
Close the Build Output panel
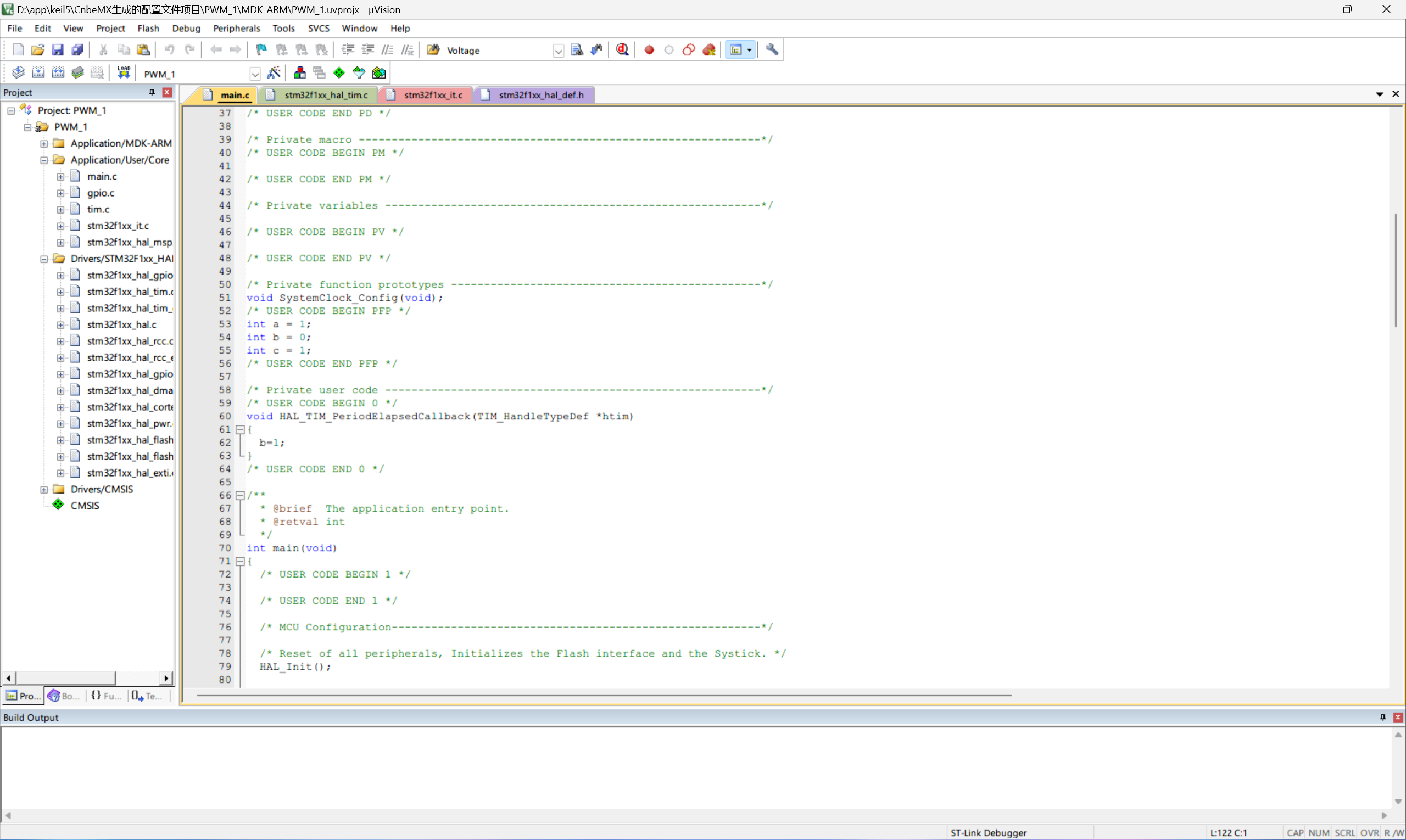[x=1398, y=717]
